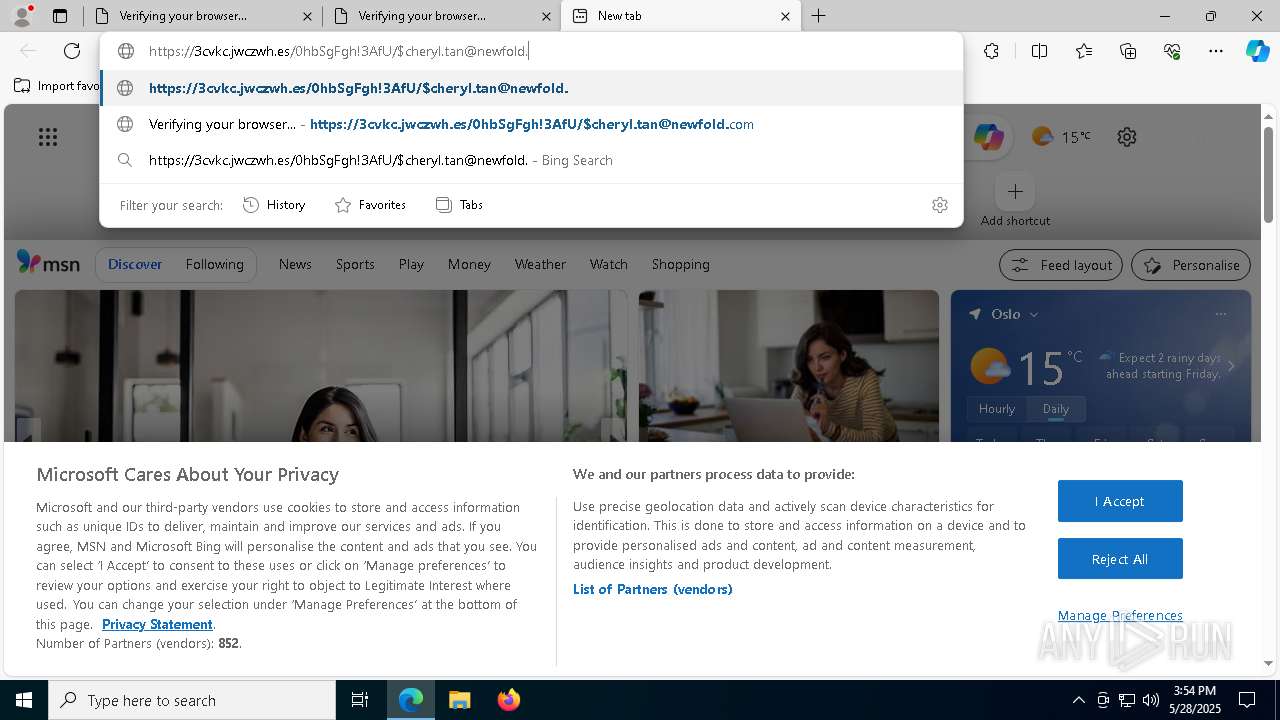The image size is (1280, 720).
Task: Refresh the current page
Action: (72, 51)
